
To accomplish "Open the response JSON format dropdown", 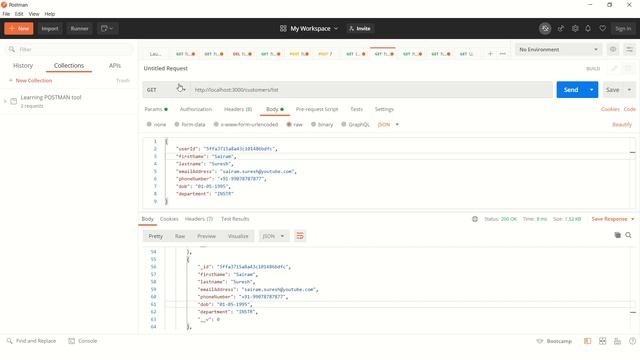I will (x=273, y=236).
